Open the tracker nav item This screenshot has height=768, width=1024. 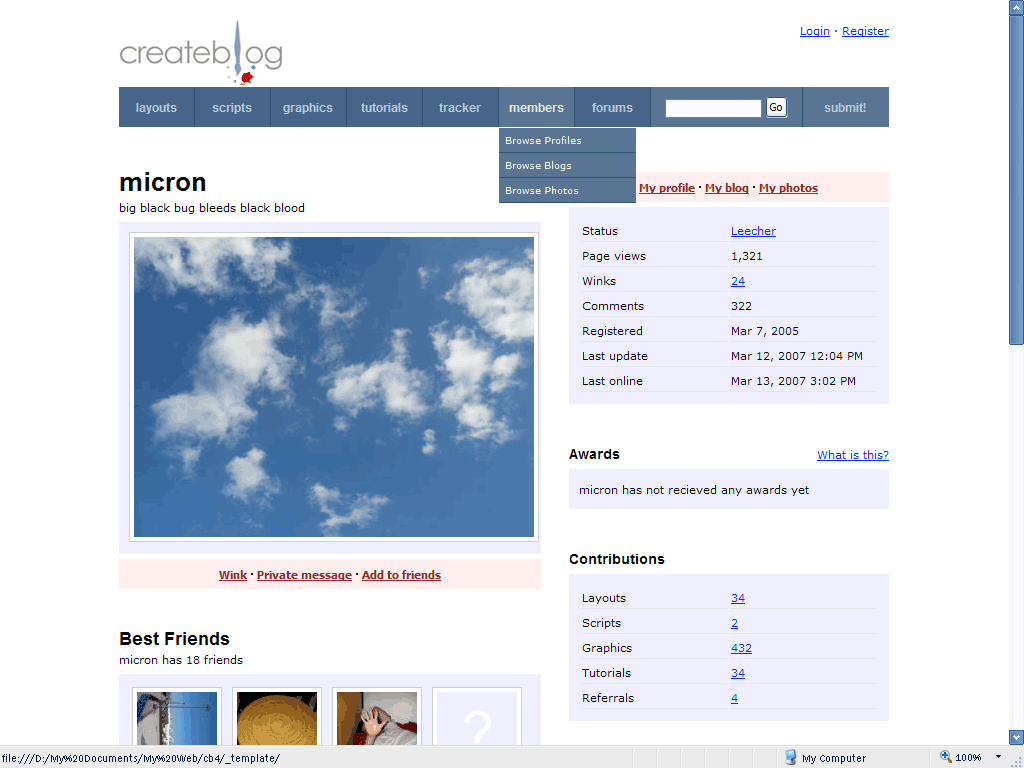tap(460, 108)
